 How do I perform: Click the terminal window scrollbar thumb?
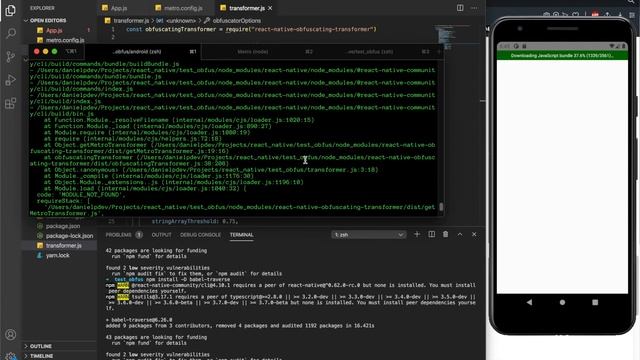tap(441, 207)
